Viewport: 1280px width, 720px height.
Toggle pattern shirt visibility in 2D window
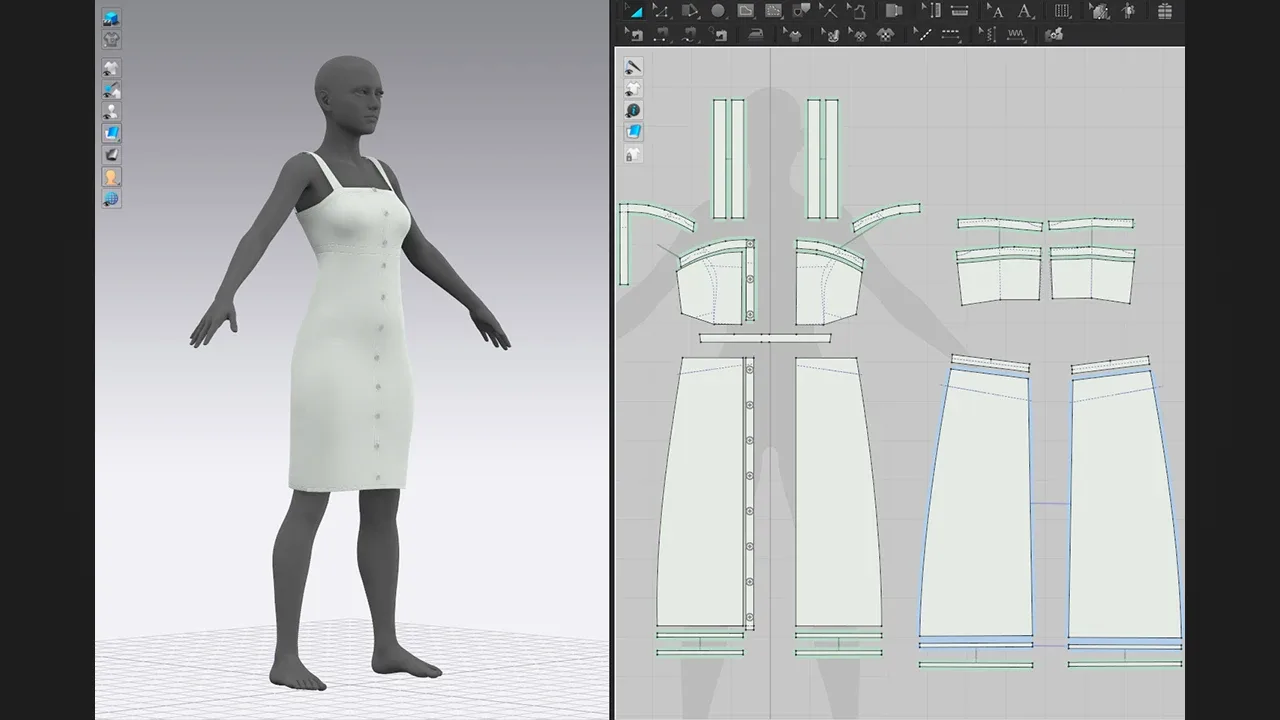tap(633, 88)
